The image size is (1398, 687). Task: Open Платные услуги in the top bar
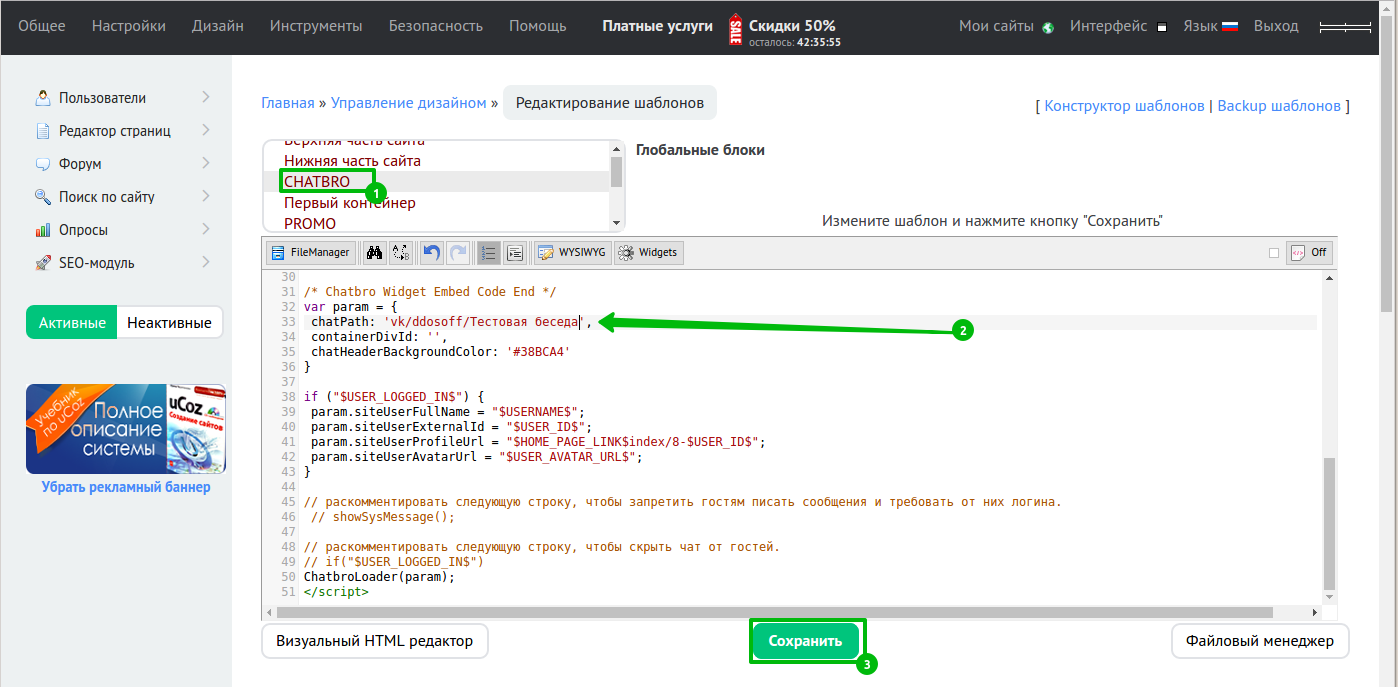pos(658,26)
